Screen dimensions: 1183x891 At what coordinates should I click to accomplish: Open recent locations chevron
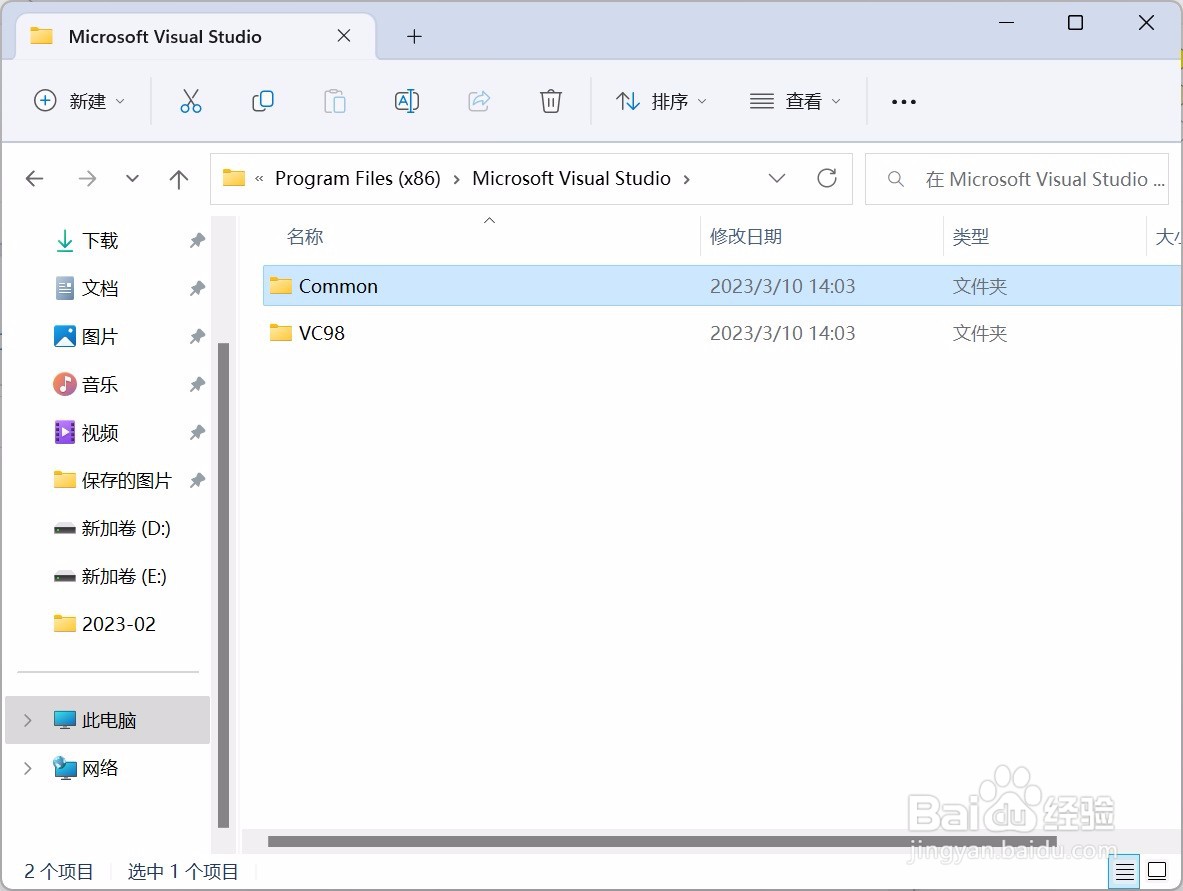132,179
